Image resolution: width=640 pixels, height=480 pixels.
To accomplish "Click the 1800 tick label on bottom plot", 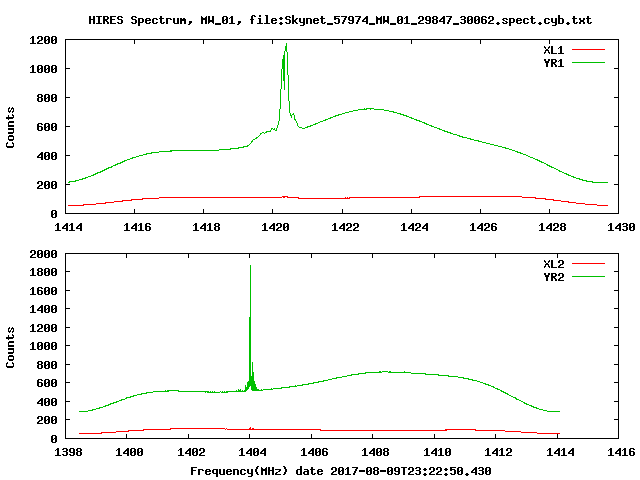I will click(x=43, y=272).
